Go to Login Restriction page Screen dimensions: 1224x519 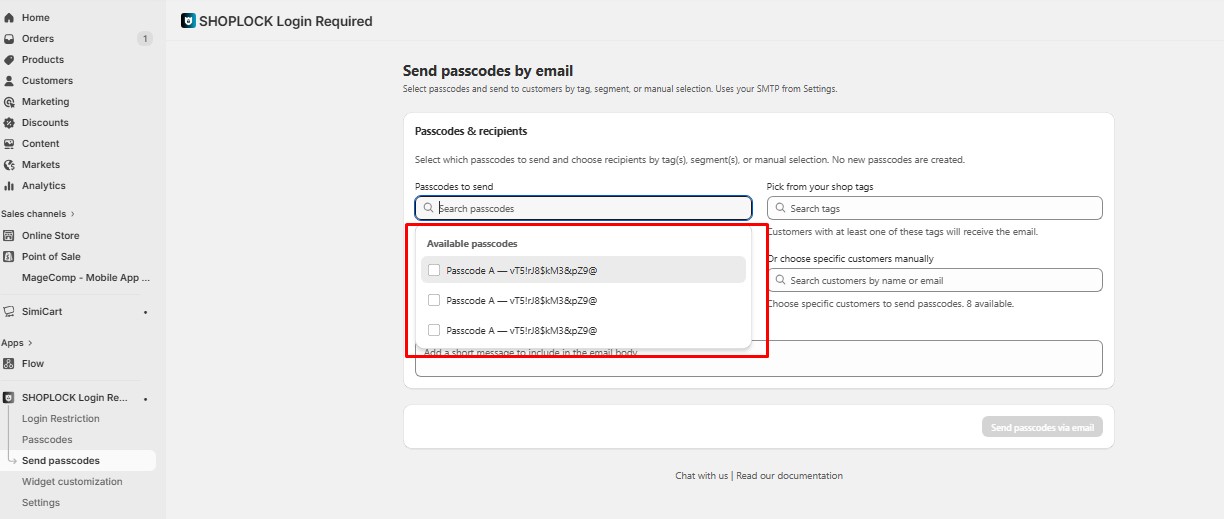click(61, 419)
